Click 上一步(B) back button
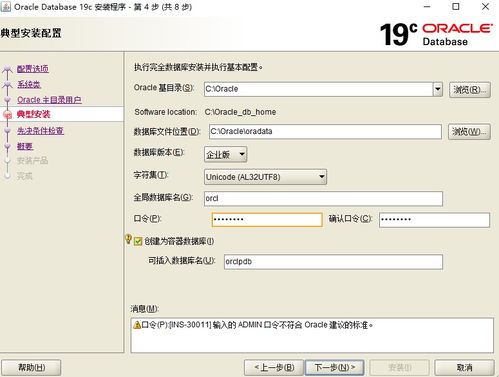The height and width of the screenshot is (377, 499). tap(274, 367)
